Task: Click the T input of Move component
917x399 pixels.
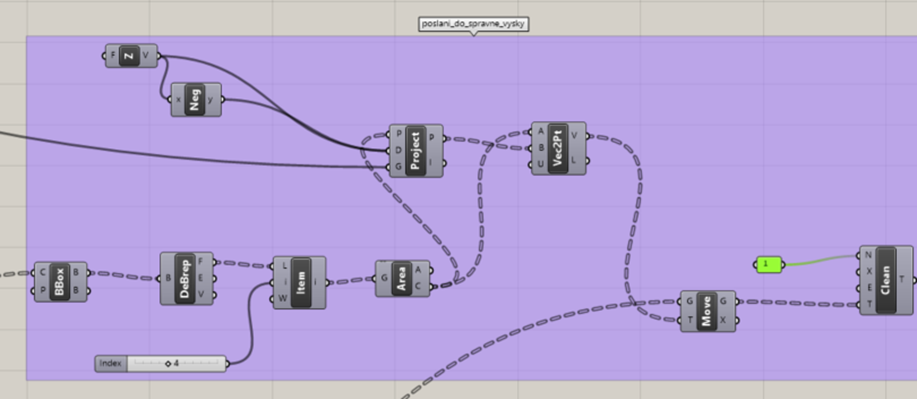Action: point(691,320)
